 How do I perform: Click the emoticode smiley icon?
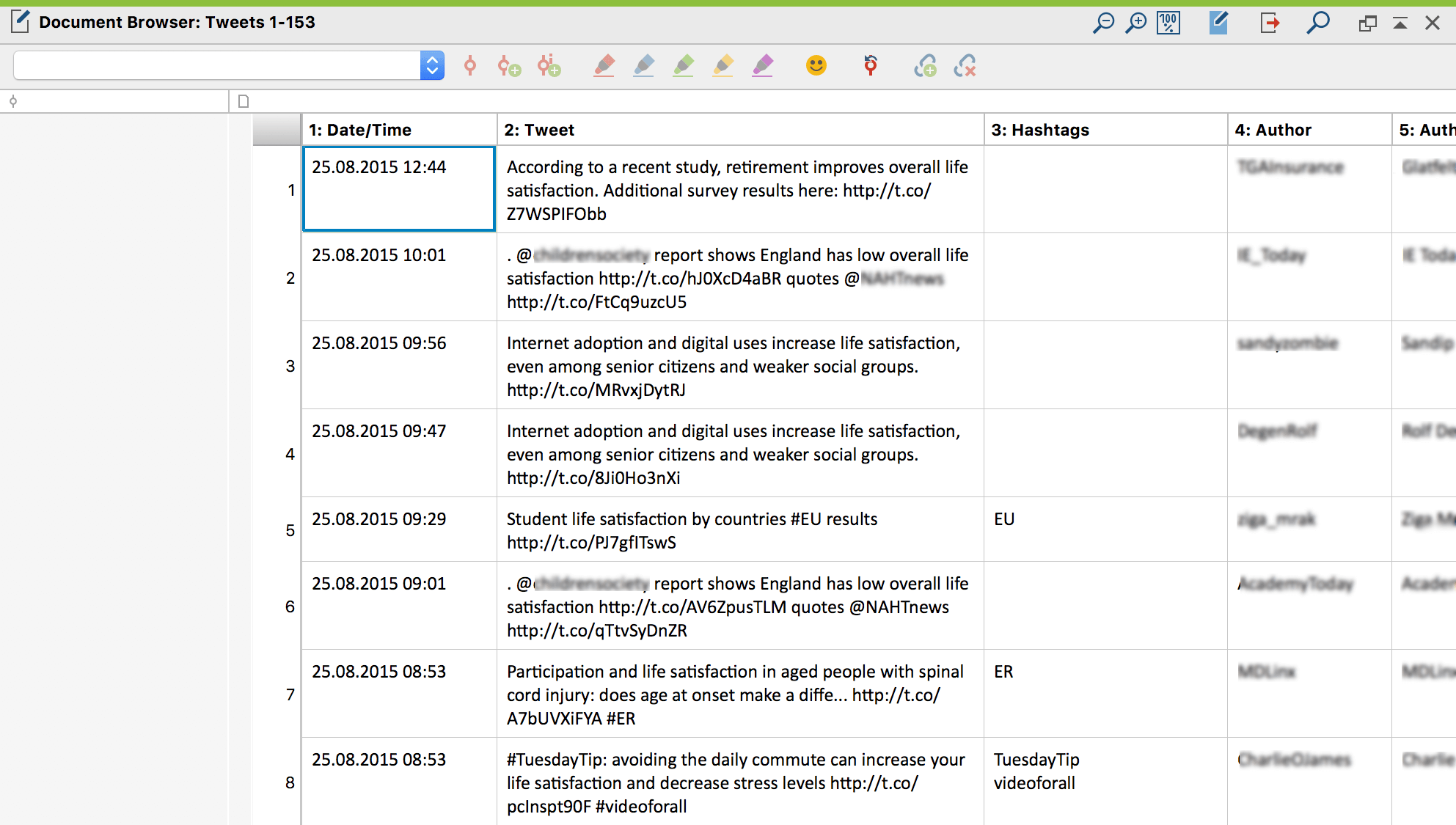(x=816, y=66)
